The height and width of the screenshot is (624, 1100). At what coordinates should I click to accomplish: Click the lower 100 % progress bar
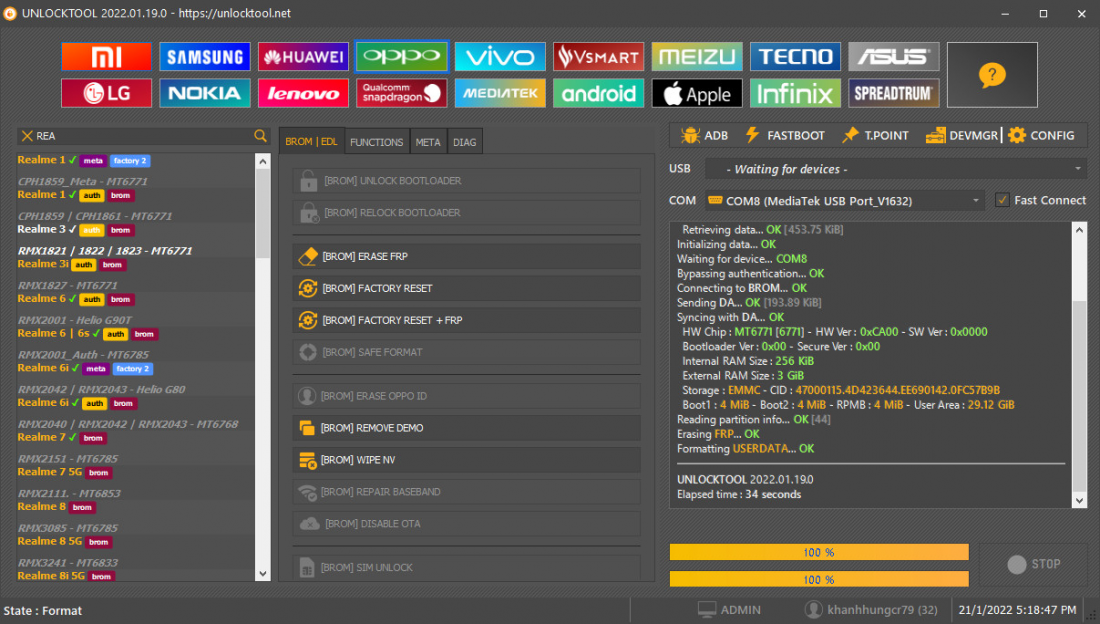pos(819,579)
